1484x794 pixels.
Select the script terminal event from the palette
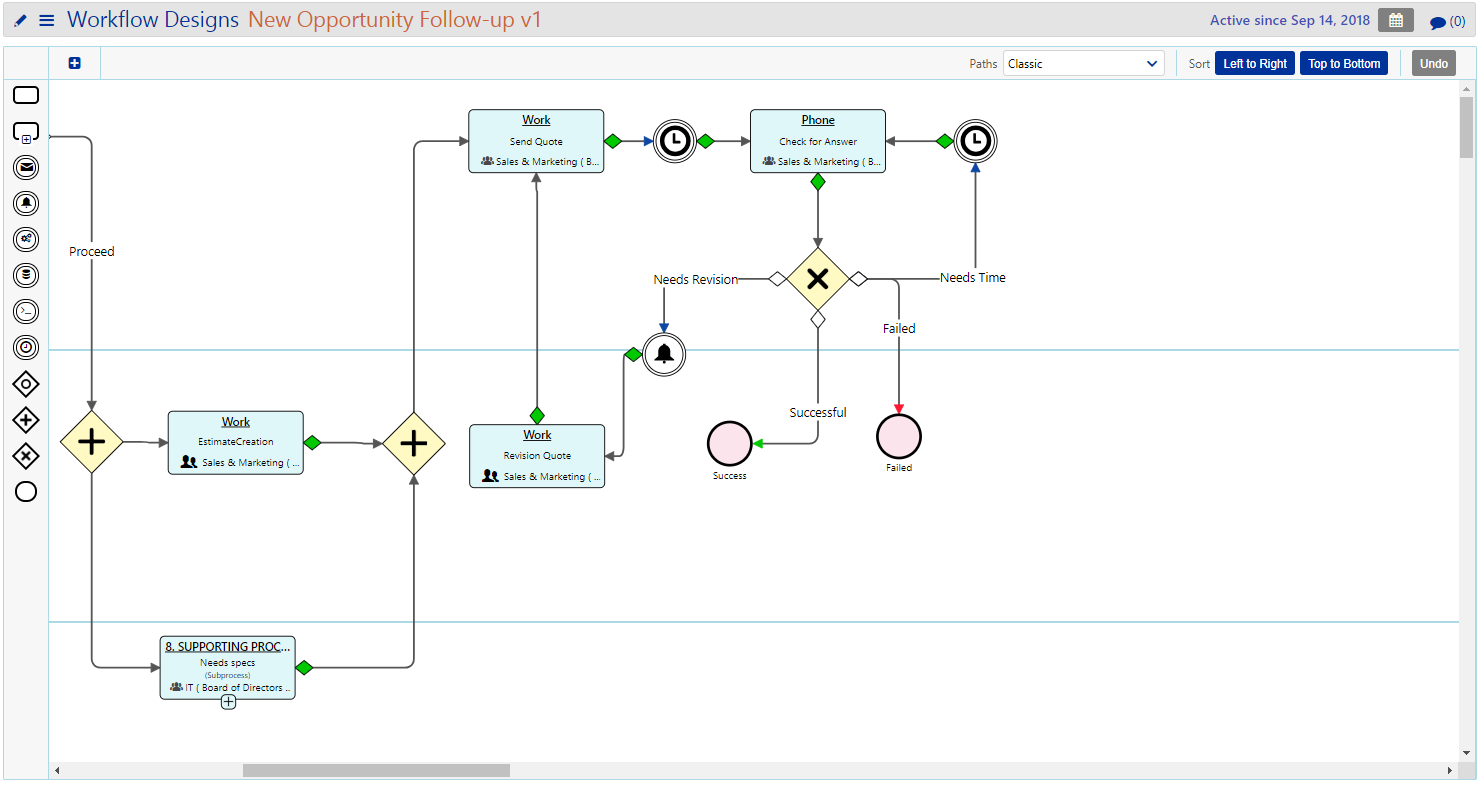25,311
